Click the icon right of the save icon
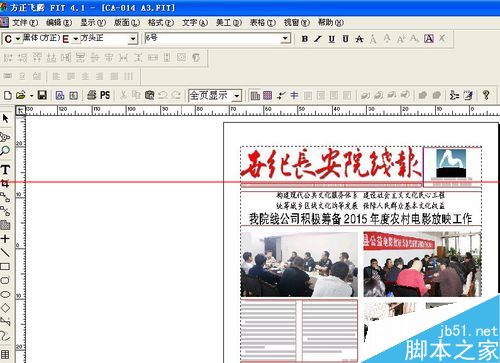Screen dimensions: 500x363 tap(60, 96)
